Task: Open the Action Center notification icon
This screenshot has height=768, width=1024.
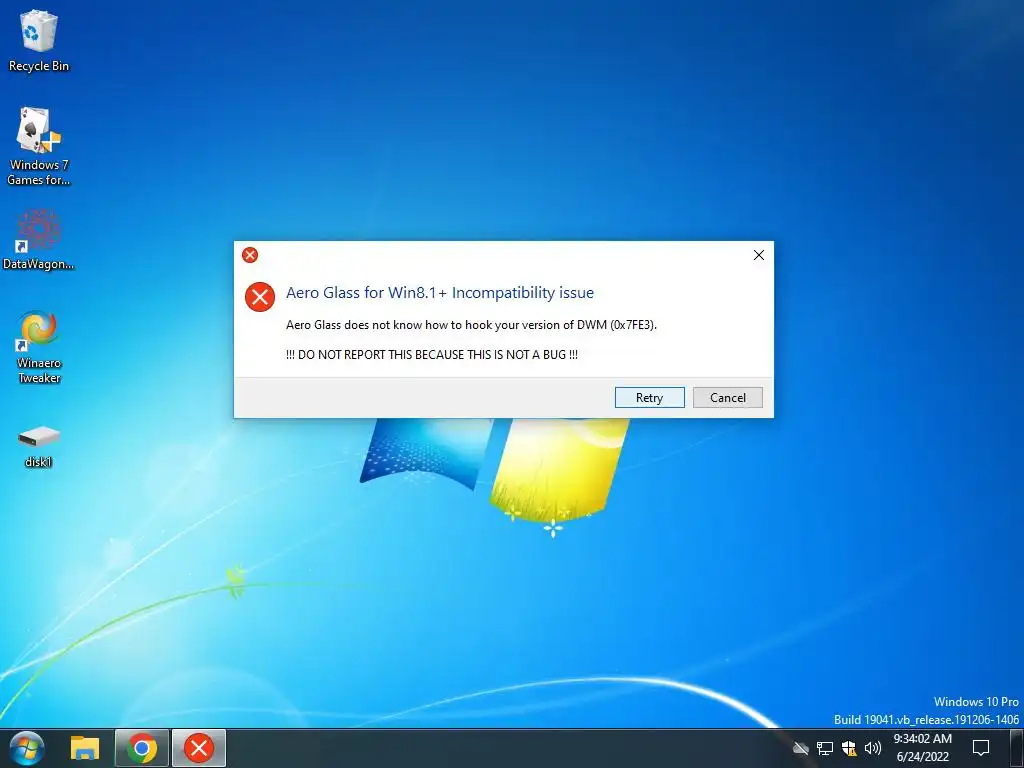Action: tap(981, 748)
